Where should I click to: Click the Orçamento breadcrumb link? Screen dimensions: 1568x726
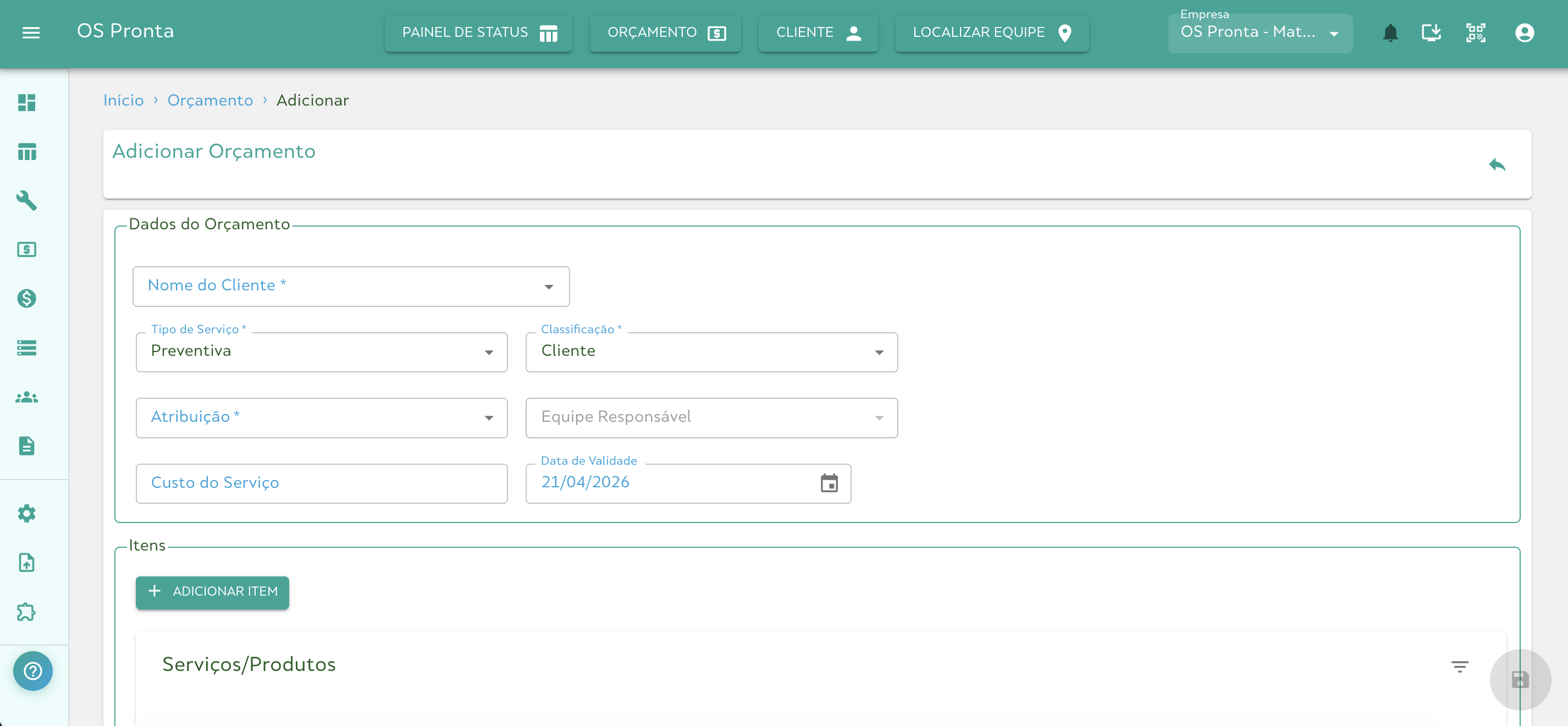coord(210,101)
